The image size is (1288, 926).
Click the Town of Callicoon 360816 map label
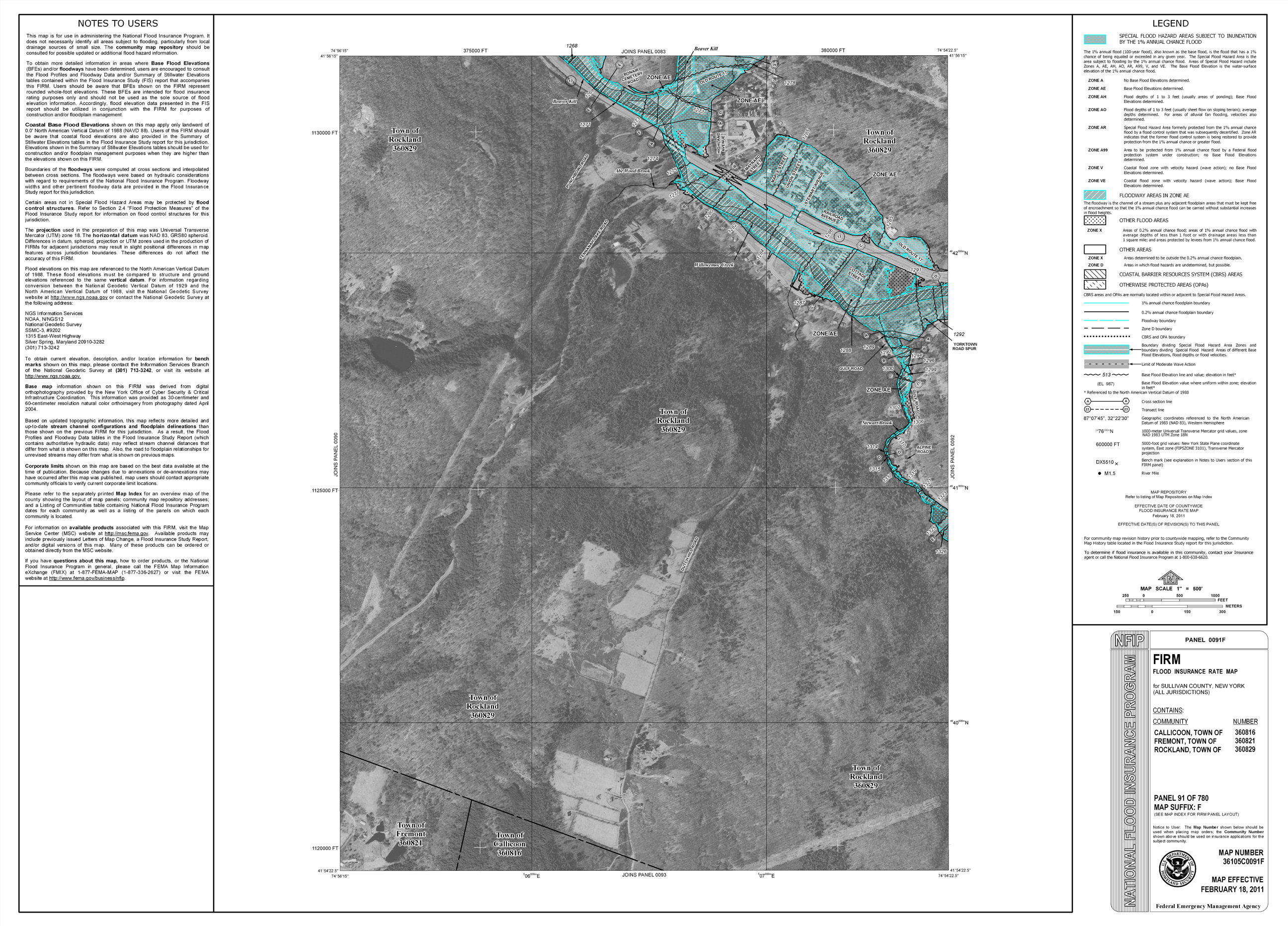click(509, 844)
